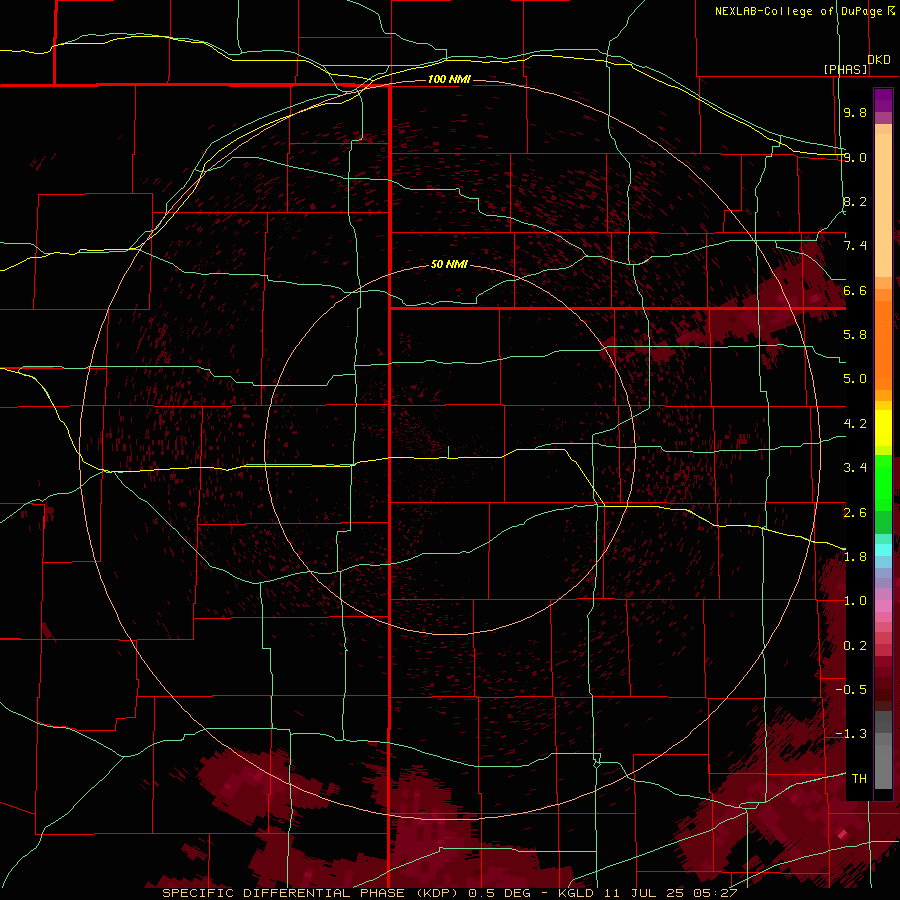Click the 100 NMI range ring label
Image resolution: width=900 pixels, height=900 pixels.
pyautogui.click(x=449, y=79)
